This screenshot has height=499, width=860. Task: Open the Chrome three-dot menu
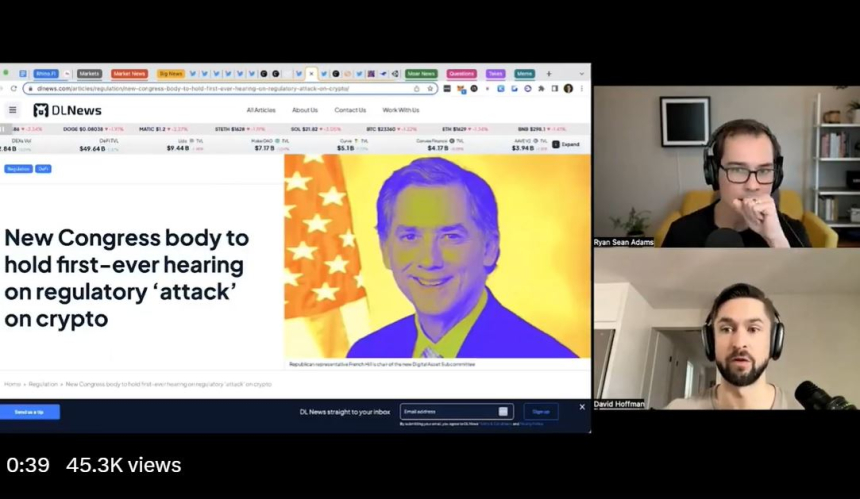pos(581,88)
